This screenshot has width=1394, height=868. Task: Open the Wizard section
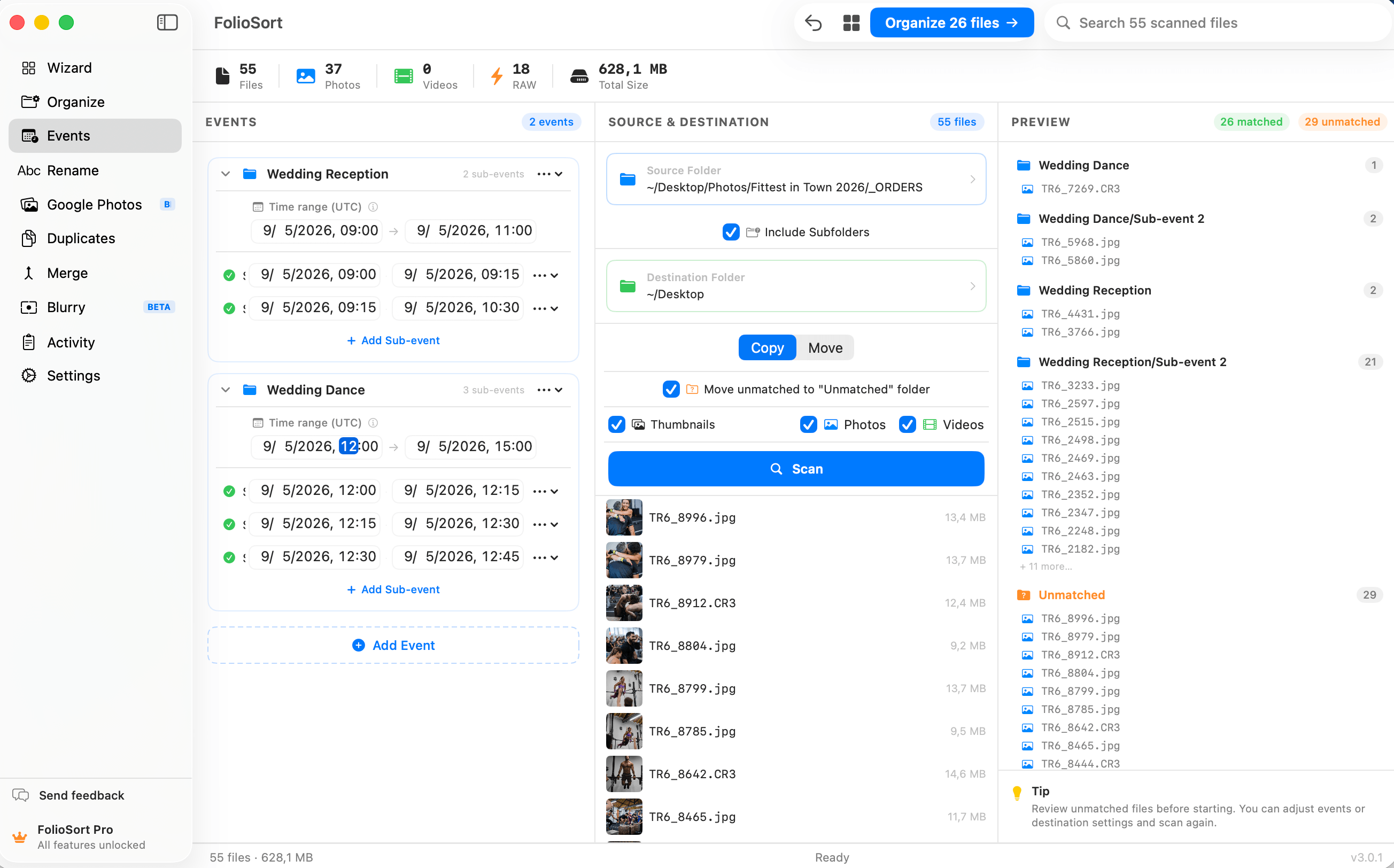point(95,68)
